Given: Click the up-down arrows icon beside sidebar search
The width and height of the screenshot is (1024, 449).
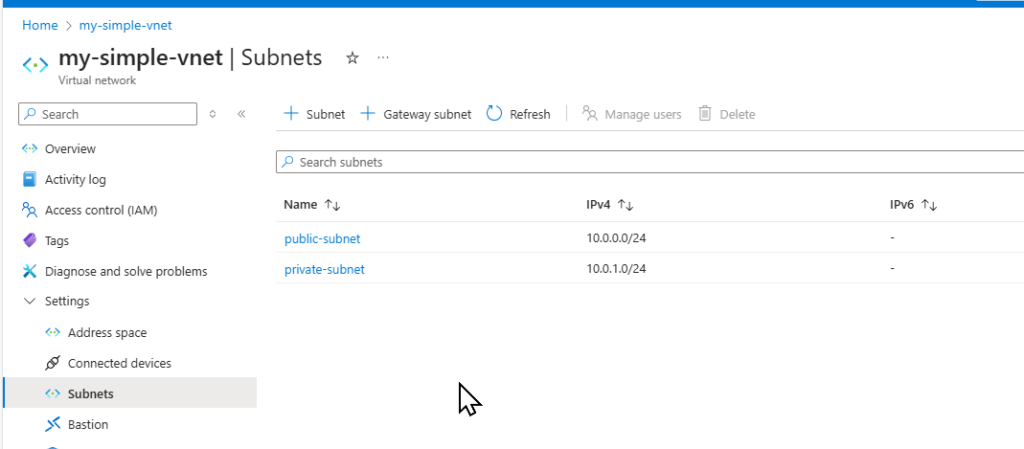Looking at the screenshot, I should coord(212,114).
